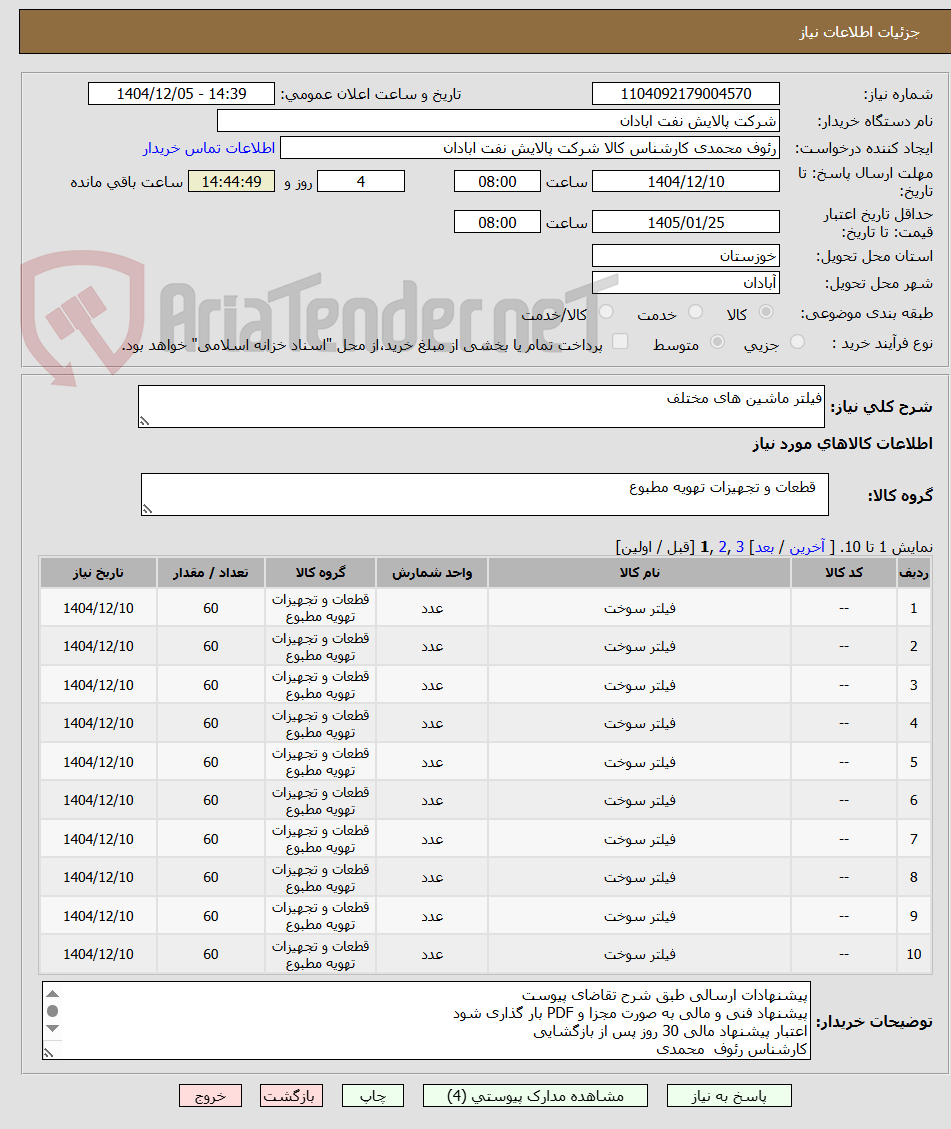The width and height of the screenshot is (951, 1129).
Task: Open مشاهده مدارک پیوستی (4) button
Action: [x=536, y=1096]
